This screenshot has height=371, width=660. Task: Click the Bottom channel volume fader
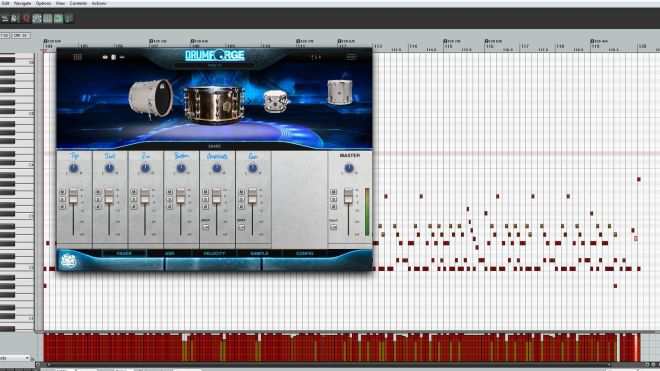point(181,196)
